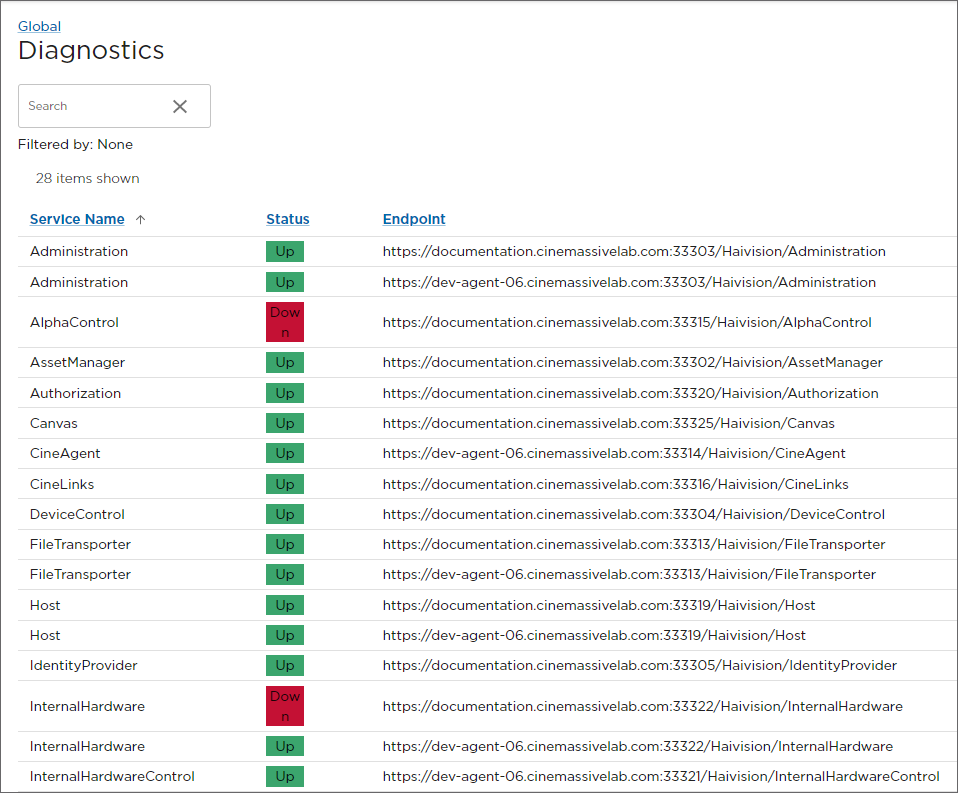Click the Filtered by: None label

pos(73,144)
